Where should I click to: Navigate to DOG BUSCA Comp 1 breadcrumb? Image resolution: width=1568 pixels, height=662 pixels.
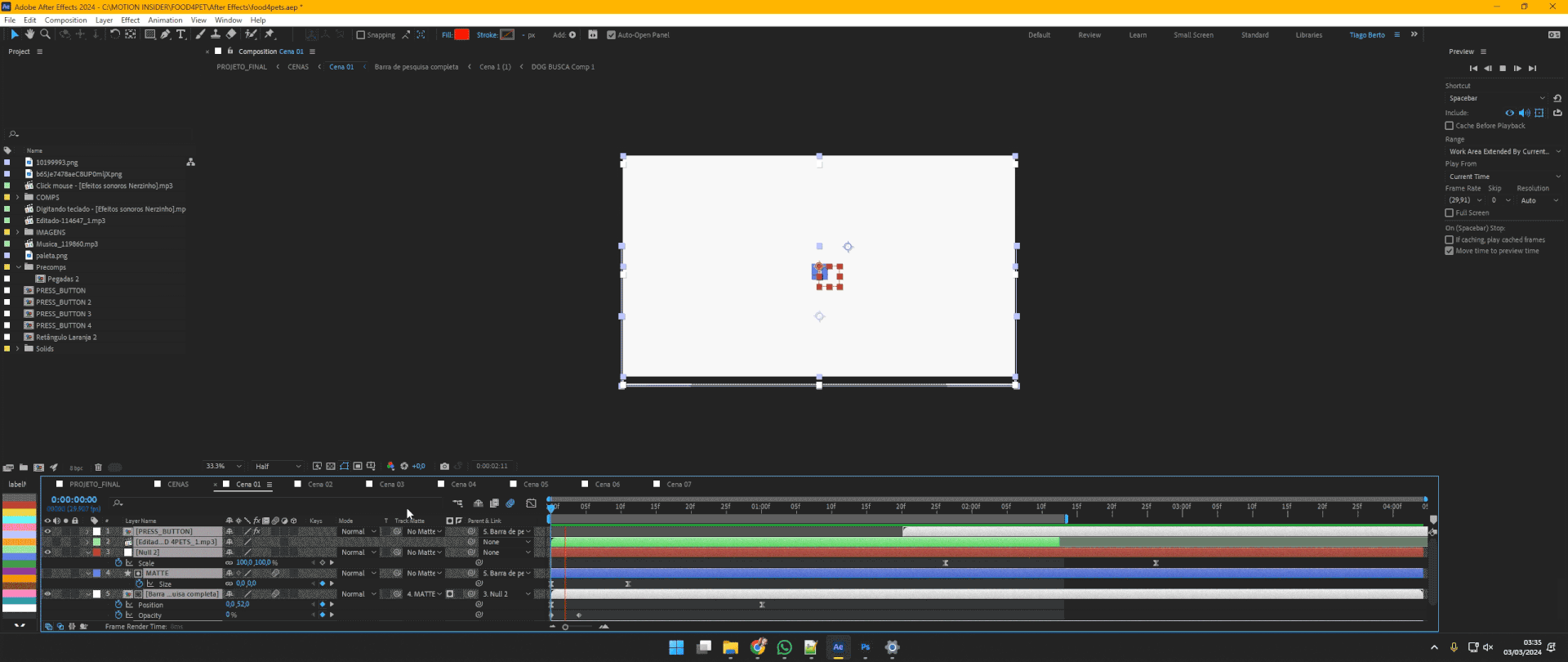click(563, 67)
